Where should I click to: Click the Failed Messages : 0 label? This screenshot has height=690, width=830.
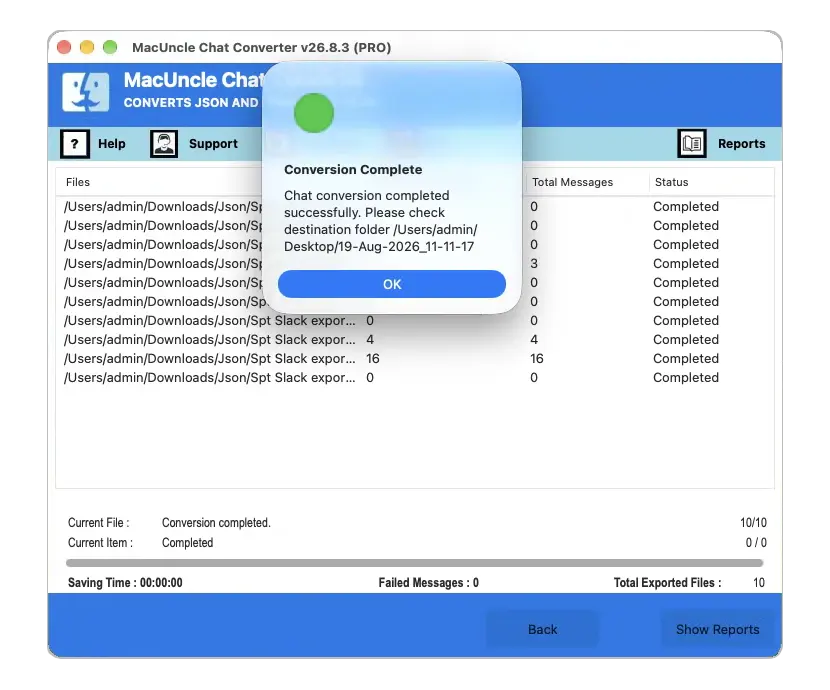tap(428, 583)
